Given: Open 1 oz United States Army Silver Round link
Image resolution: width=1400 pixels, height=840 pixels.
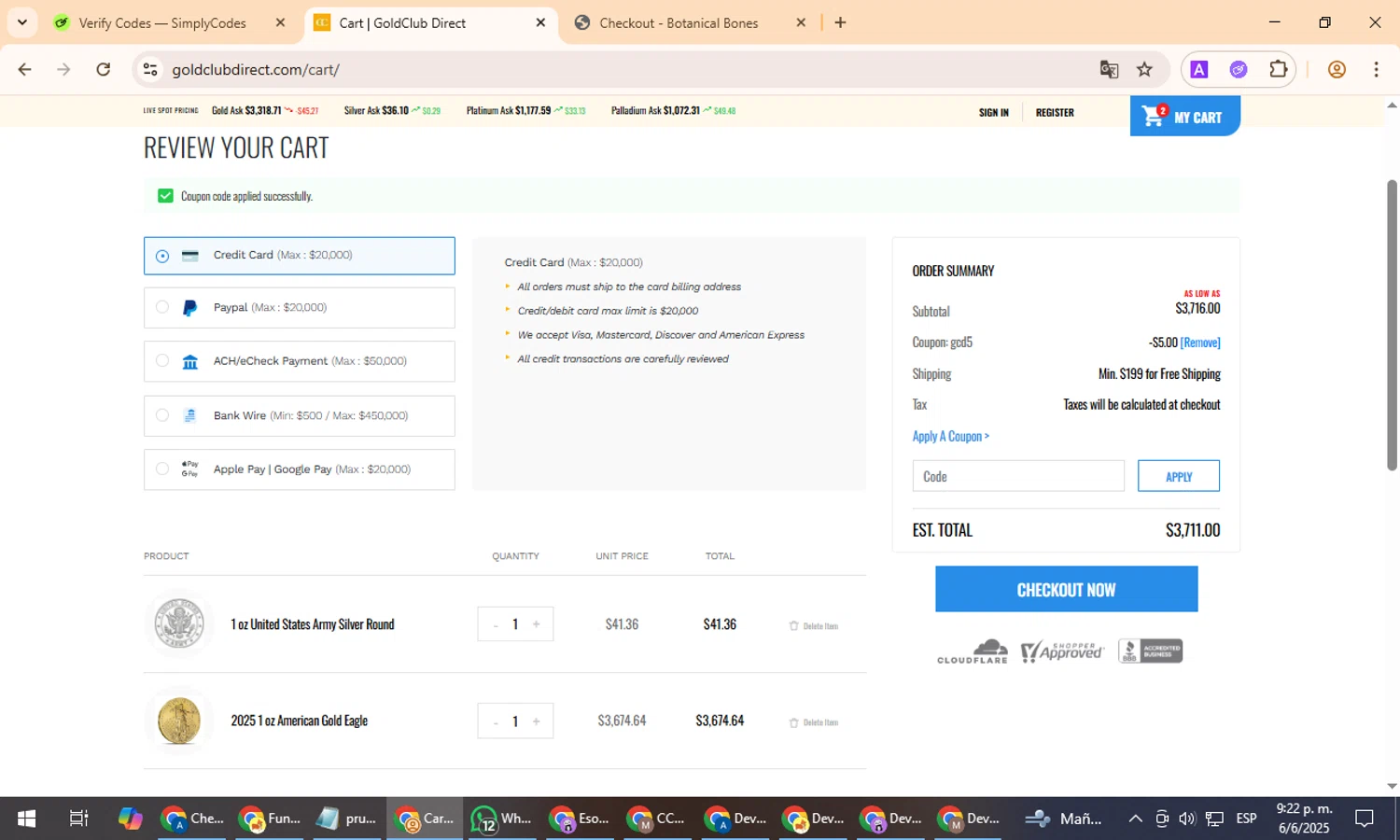Looking at the screenshot, I should tap(313, 624).
